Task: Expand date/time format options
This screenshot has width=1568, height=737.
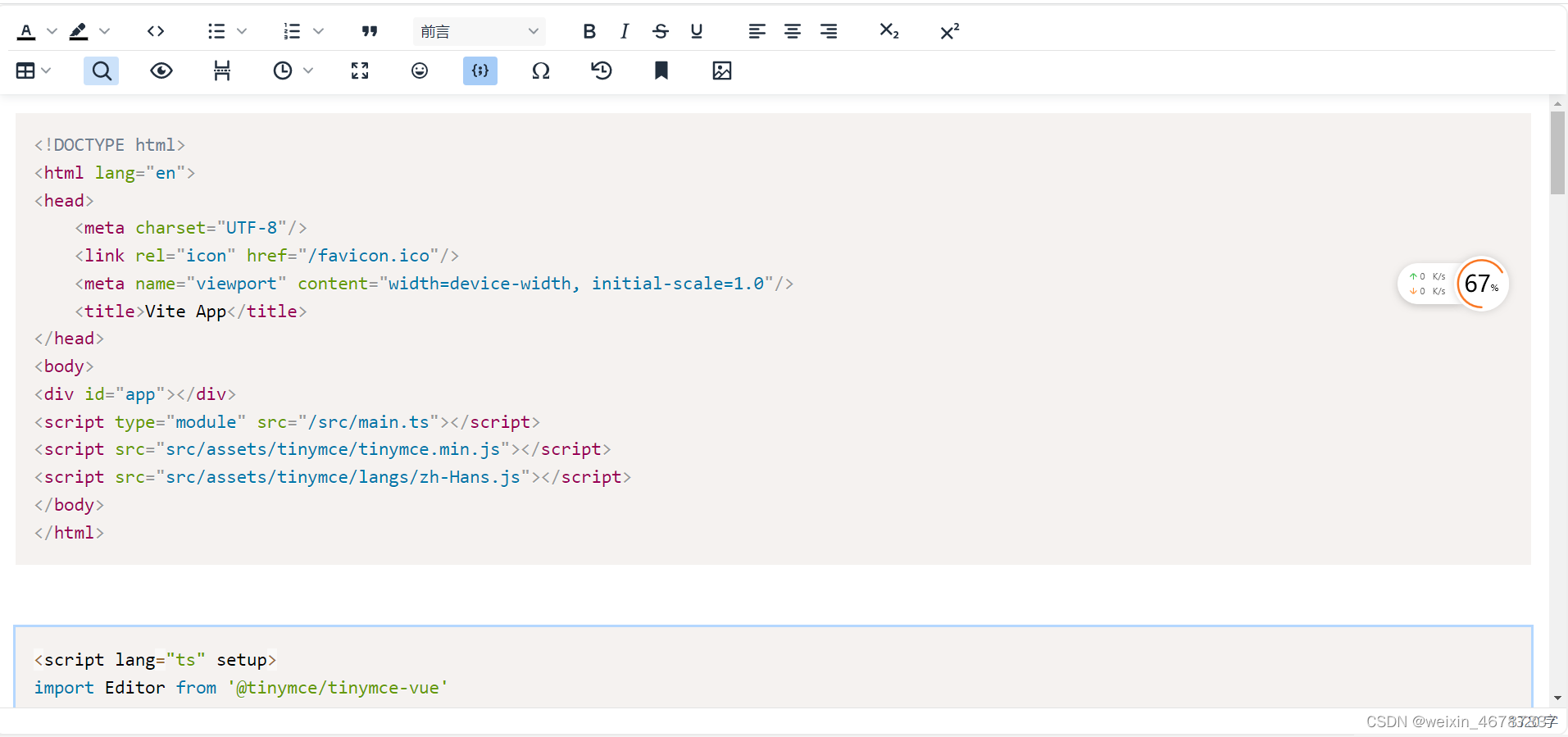Action: point(308,71)
